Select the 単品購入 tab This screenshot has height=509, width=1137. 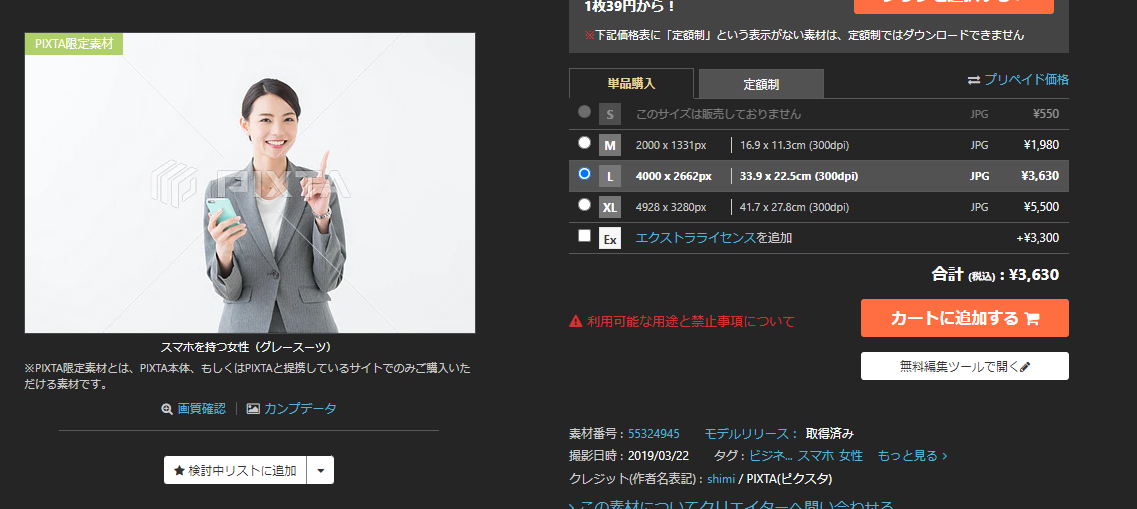click(631, 84)
